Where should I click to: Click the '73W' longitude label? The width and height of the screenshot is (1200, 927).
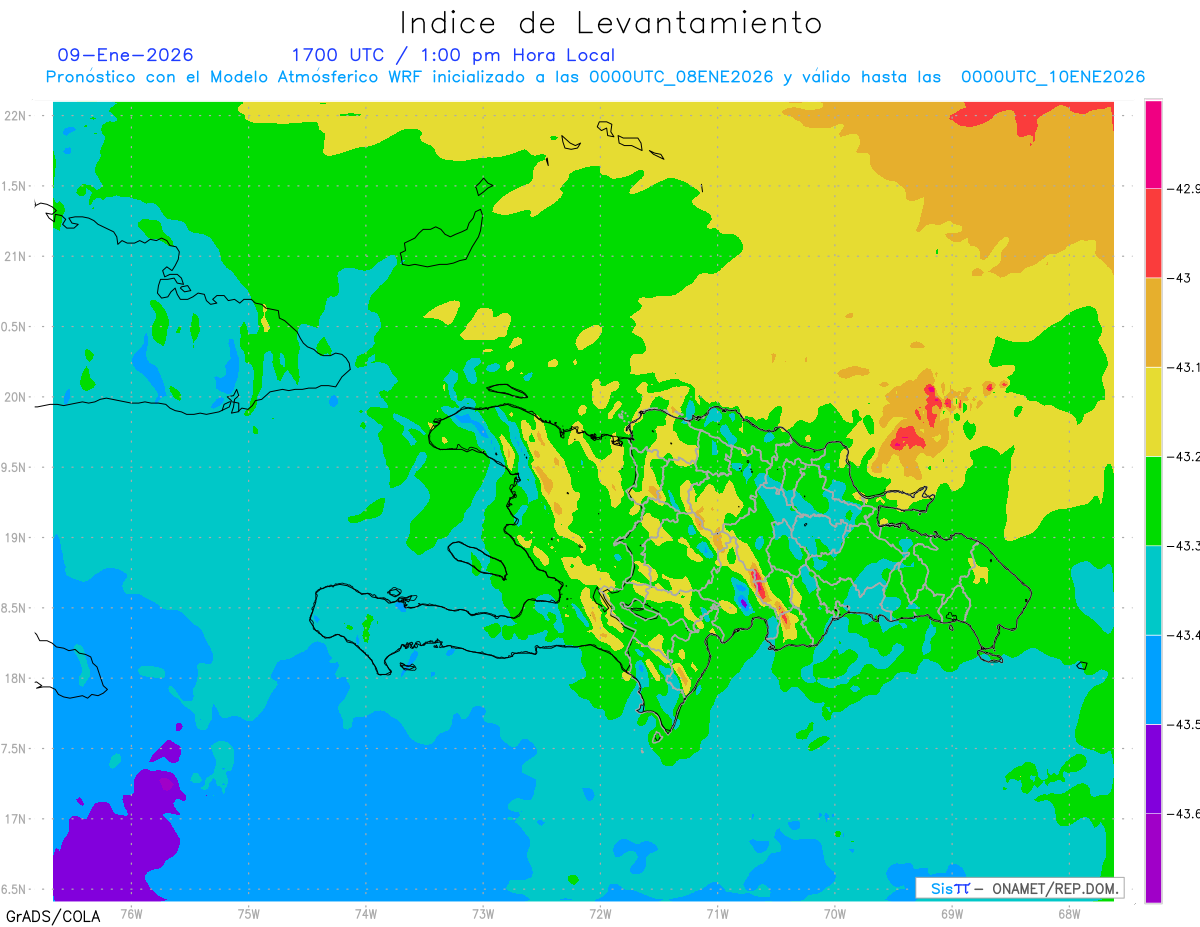pyautogui.click(x=483, y=914)
